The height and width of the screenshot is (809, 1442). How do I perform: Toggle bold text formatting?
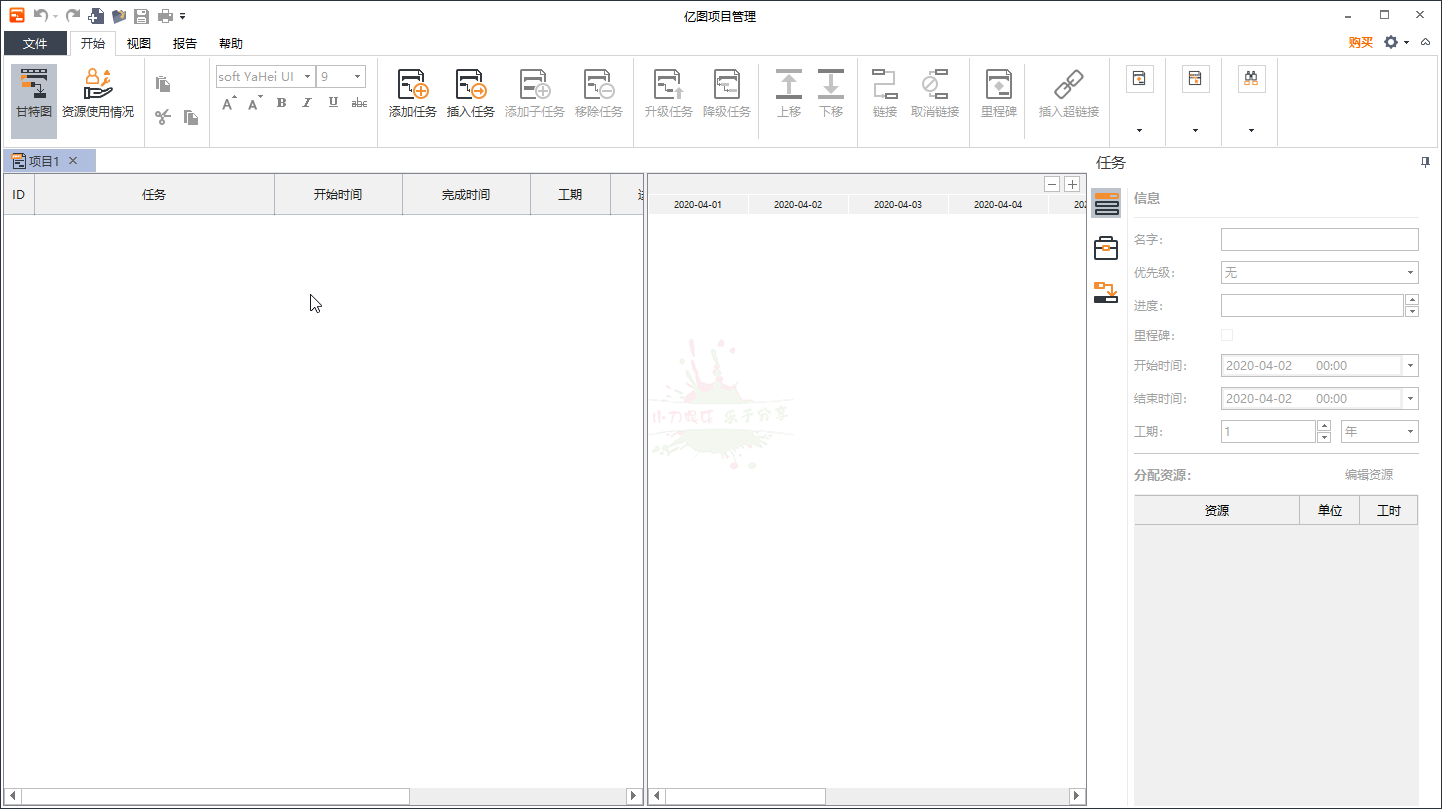point(281,103)
